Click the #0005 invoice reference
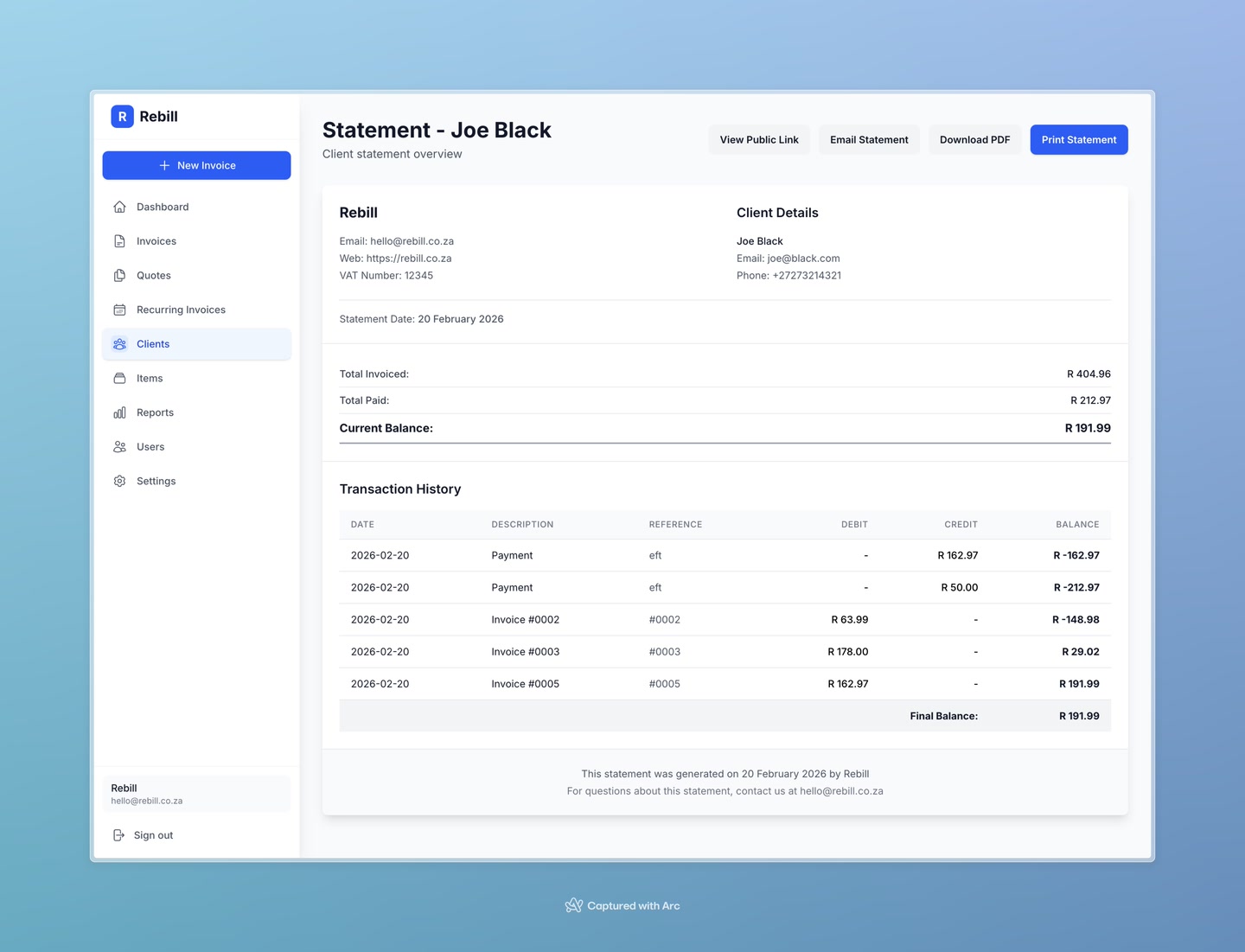Image resolution: width=1245 pixels, height=952 pixels. click(664, 684)
